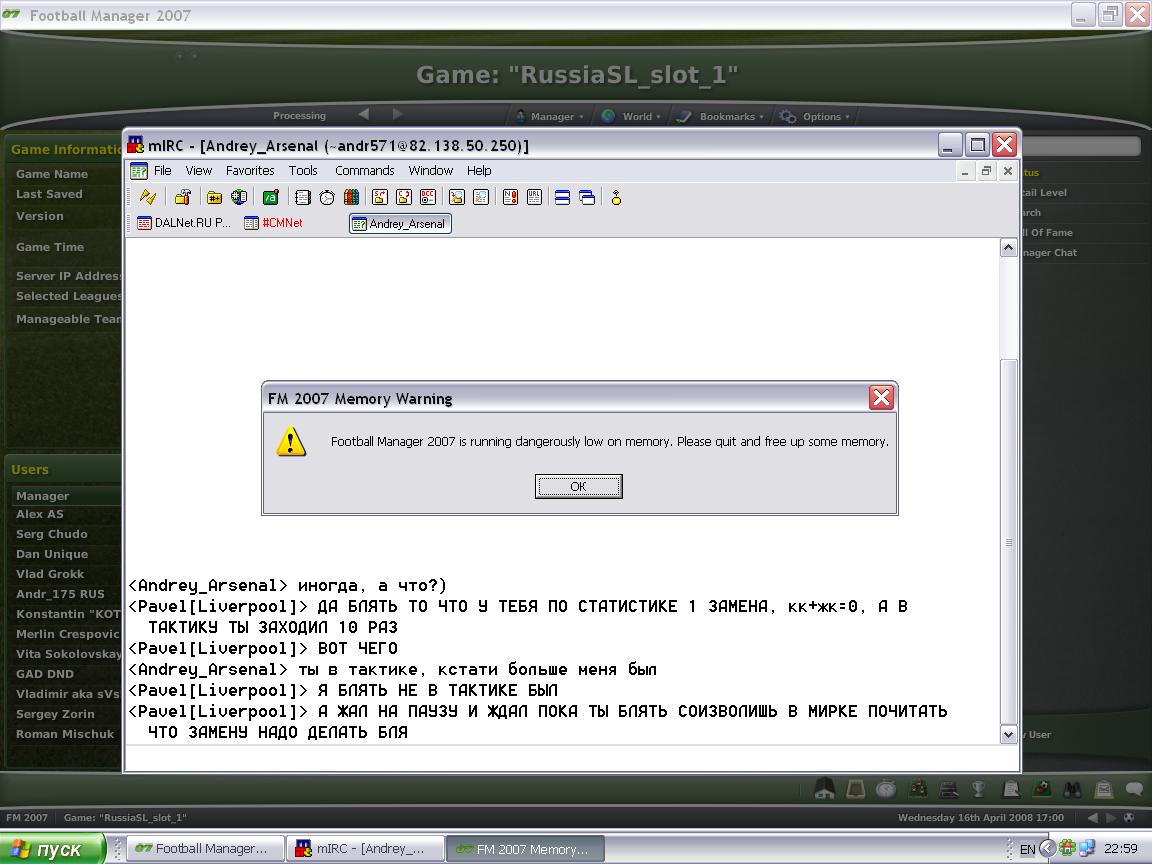The height and width of the screenshot is (864, 1152).
Task: Click the Timer stopwatch toolbar icon
Action: (327, 198)
